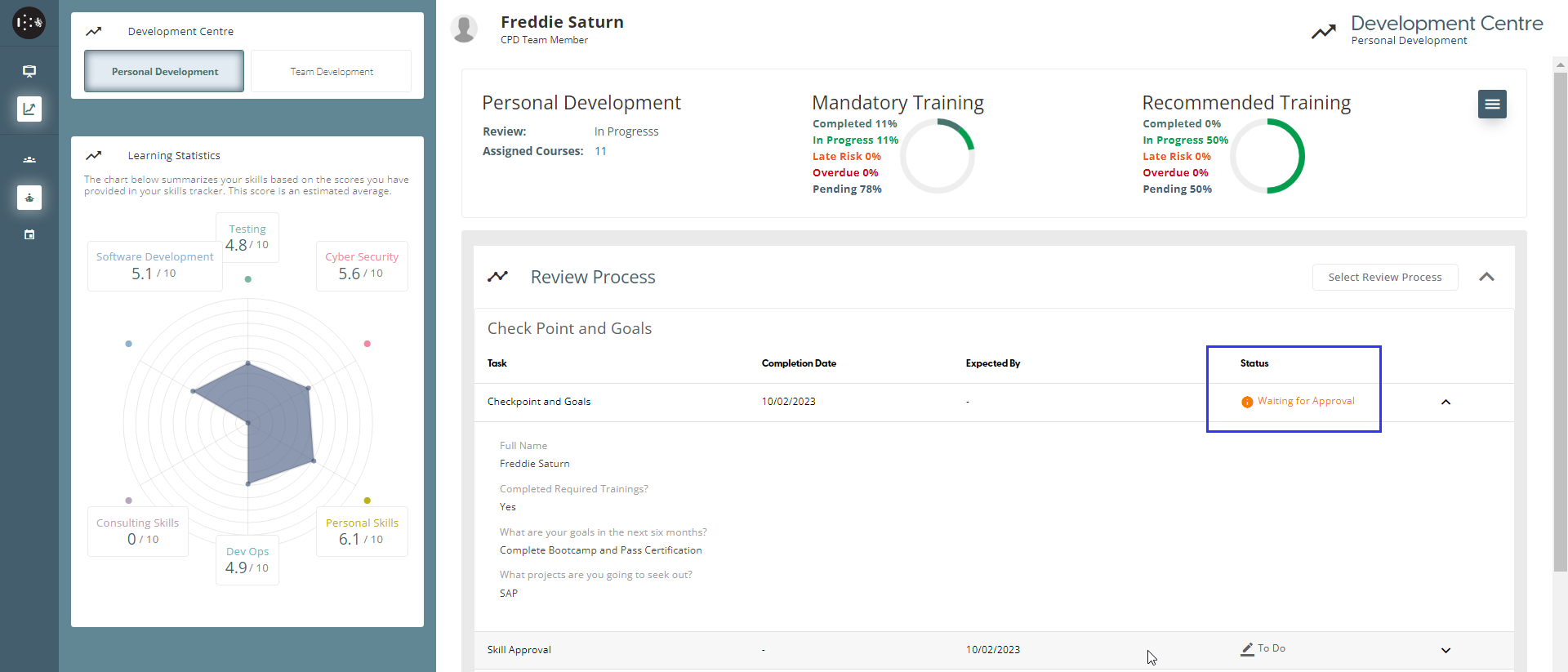This screenshot has width=1568, height=672.
Task: Click the Recommended Training progress ring
Action: click(1267, 156)
